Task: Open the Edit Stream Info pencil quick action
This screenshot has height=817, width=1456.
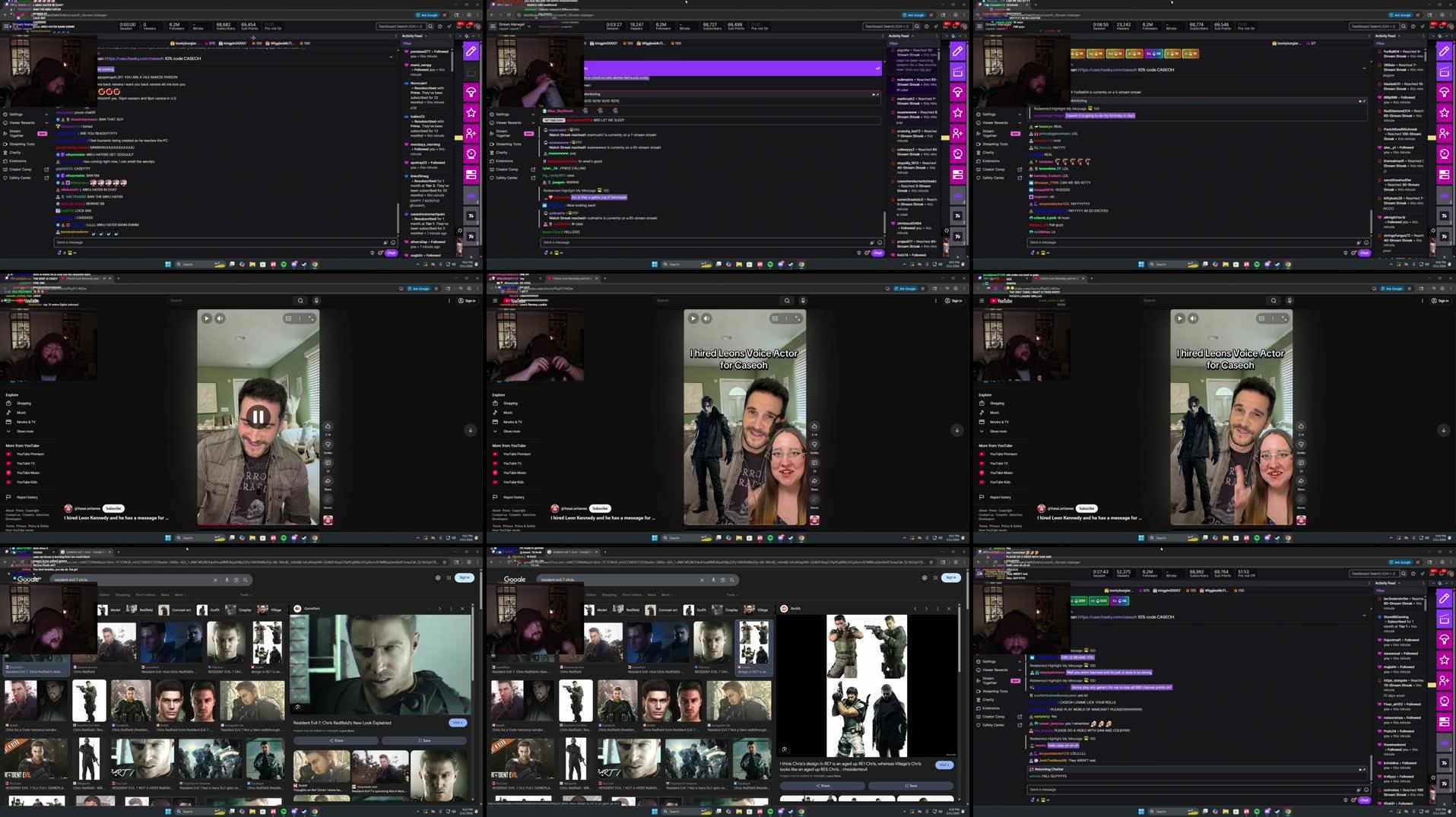Action: (x=470, y=51)
